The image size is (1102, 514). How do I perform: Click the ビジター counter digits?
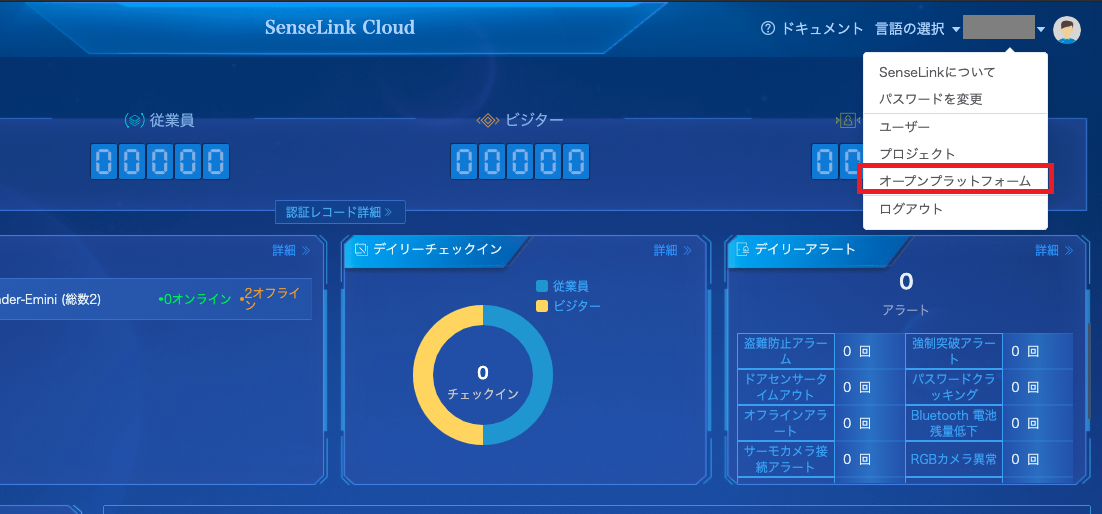(x=520, y=162)
